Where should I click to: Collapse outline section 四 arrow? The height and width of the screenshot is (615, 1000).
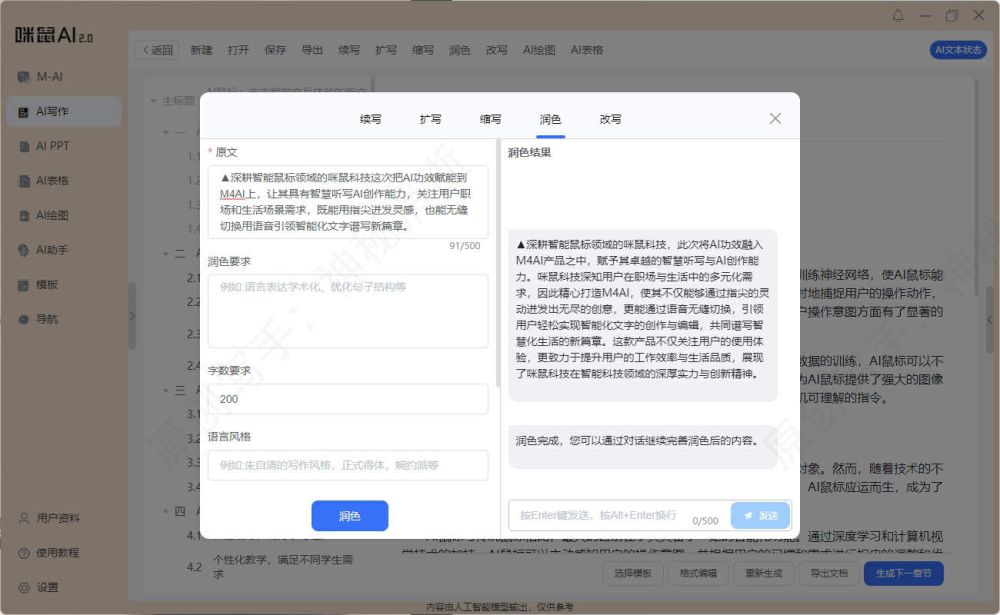[x=166, y=512]
